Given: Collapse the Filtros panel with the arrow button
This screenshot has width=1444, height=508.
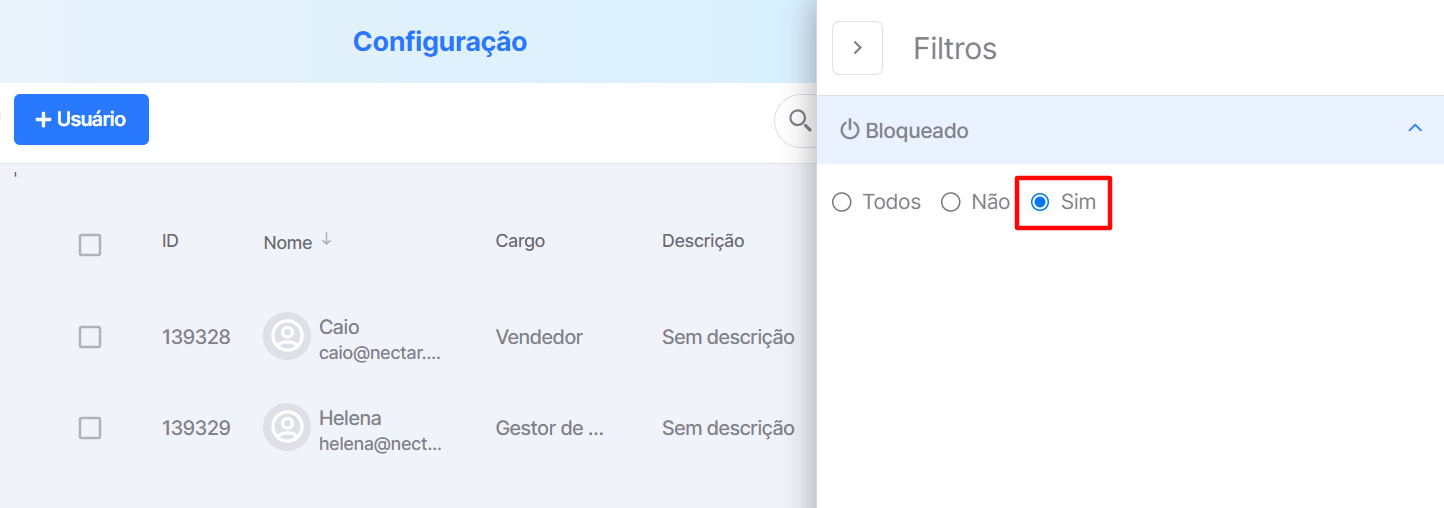Looking at the screenshot, I should coord(857,48).
